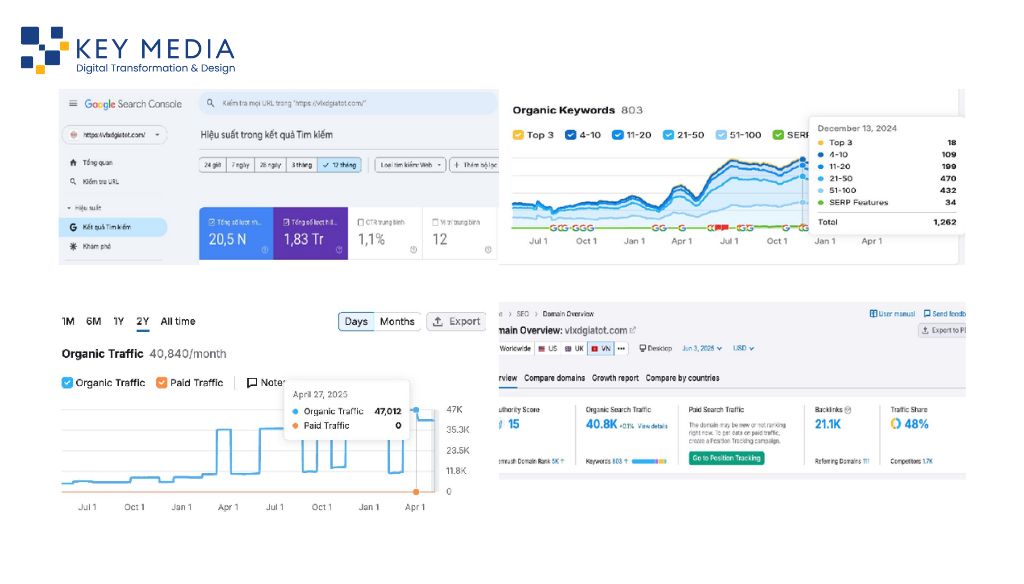Switch to Compare domains tab
Screen dimensions: 1024x584
point(554,378)
